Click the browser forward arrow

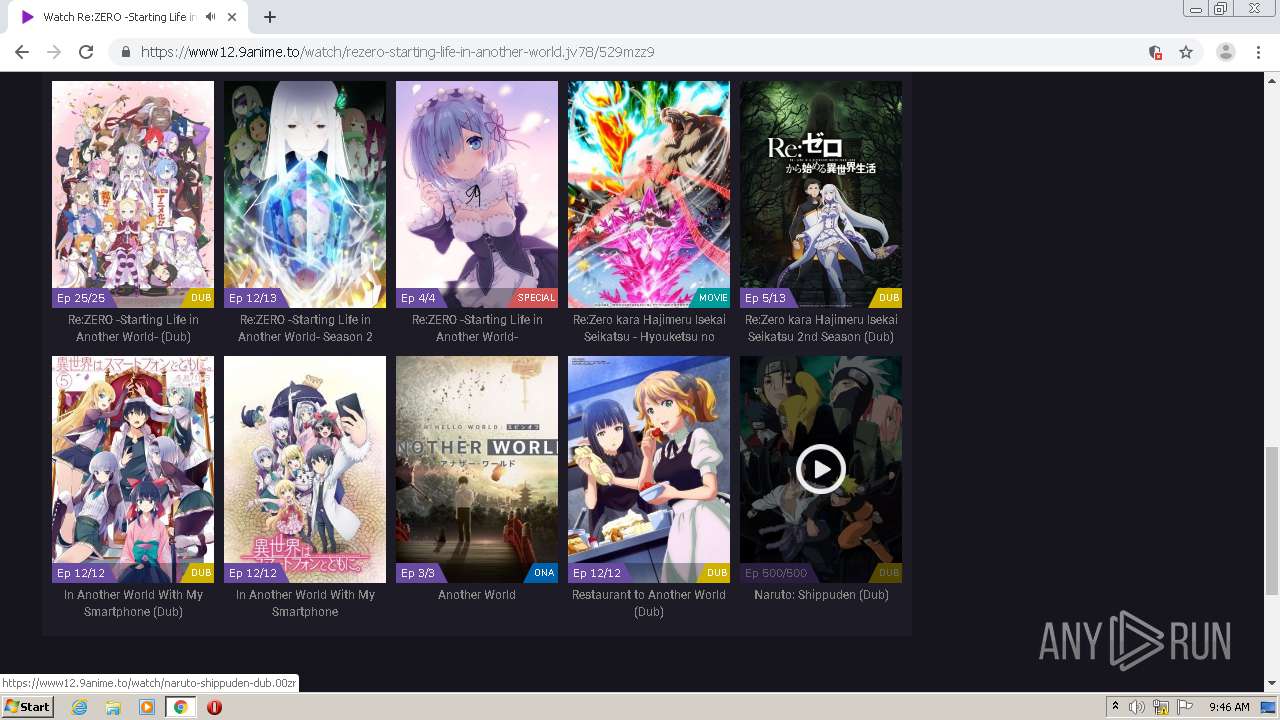tap(54, 52)
